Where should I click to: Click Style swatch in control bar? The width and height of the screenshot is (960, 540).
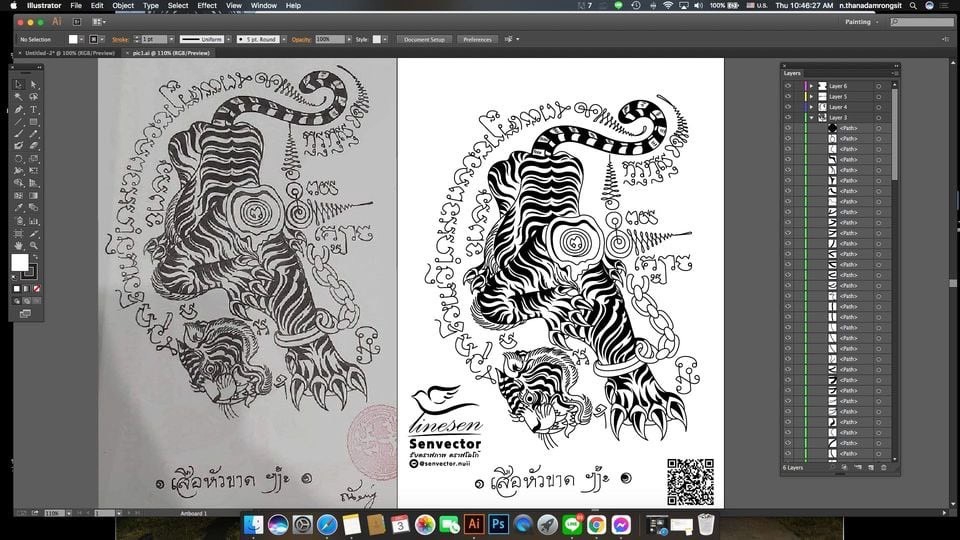(377, 39)
